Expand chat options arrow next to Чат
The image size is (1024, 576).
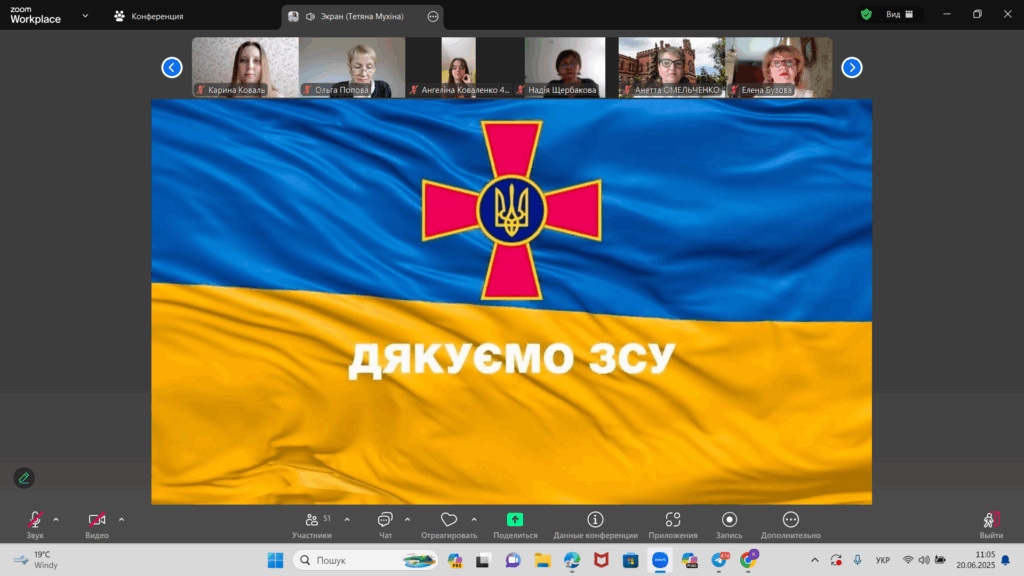click(x=408, y=520)
